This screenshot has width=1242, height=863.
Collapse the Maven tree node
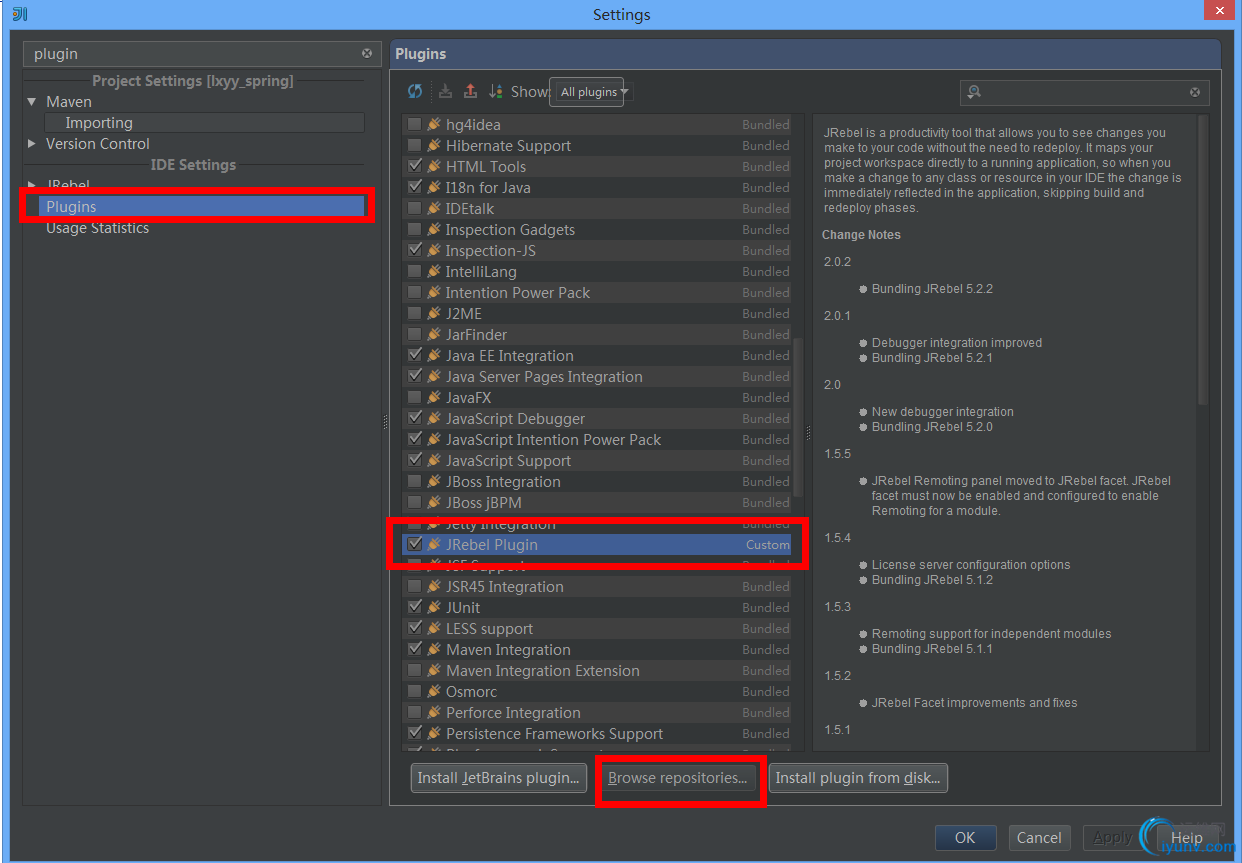pos(32,101)
